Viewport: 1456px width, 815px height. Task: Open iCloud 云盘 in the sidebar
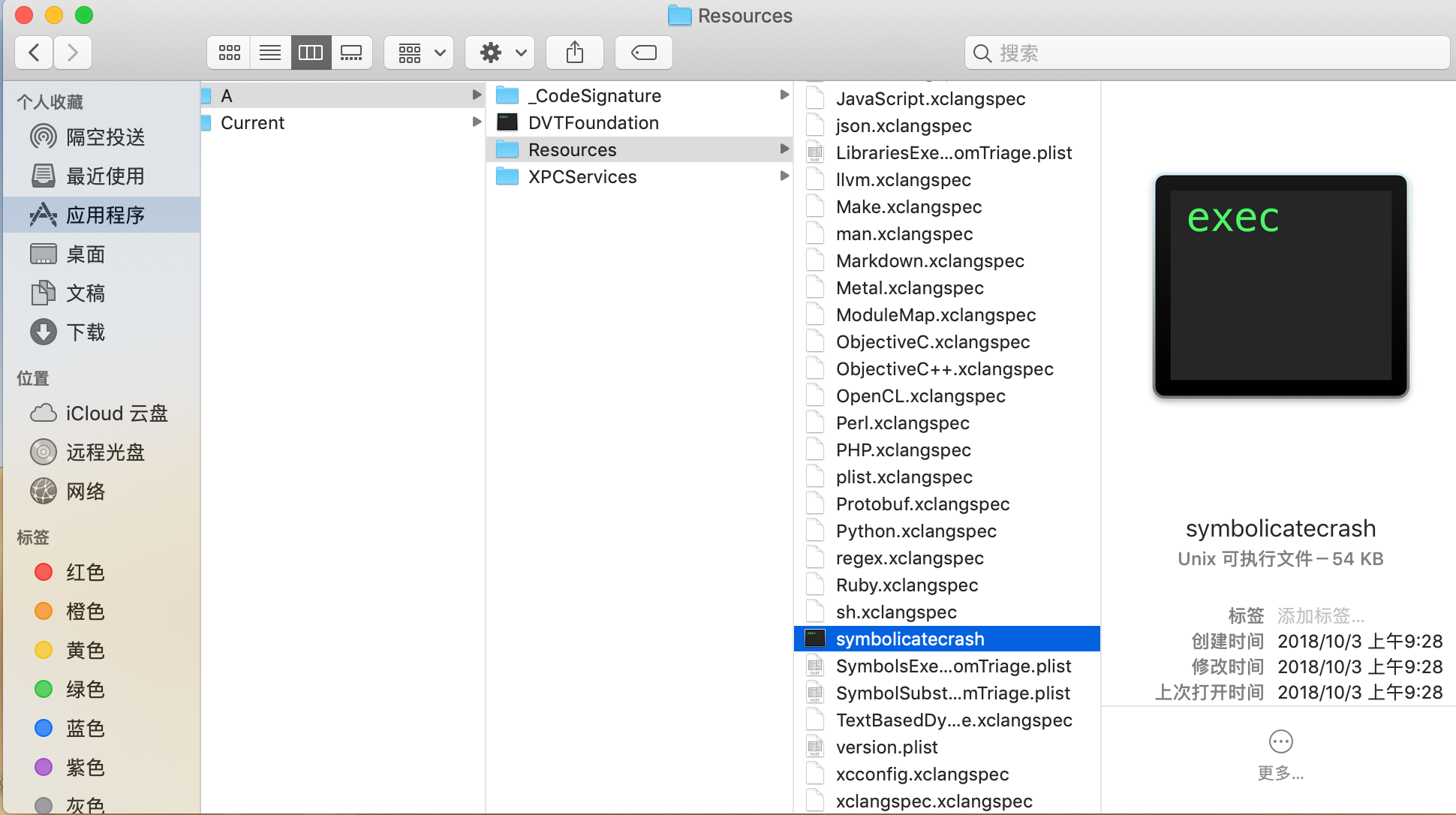[101, 413]
